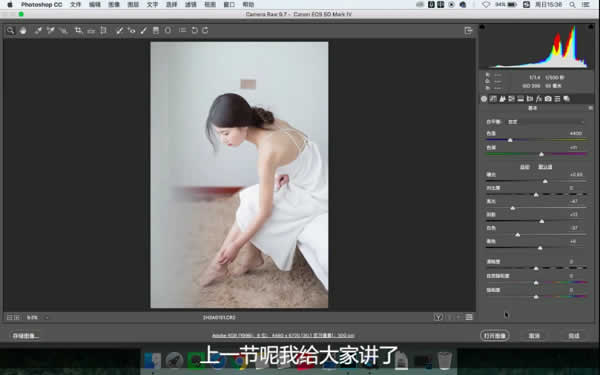Click the Saturation slider handle
Viewport: 600px width, 375px height.
536,297
